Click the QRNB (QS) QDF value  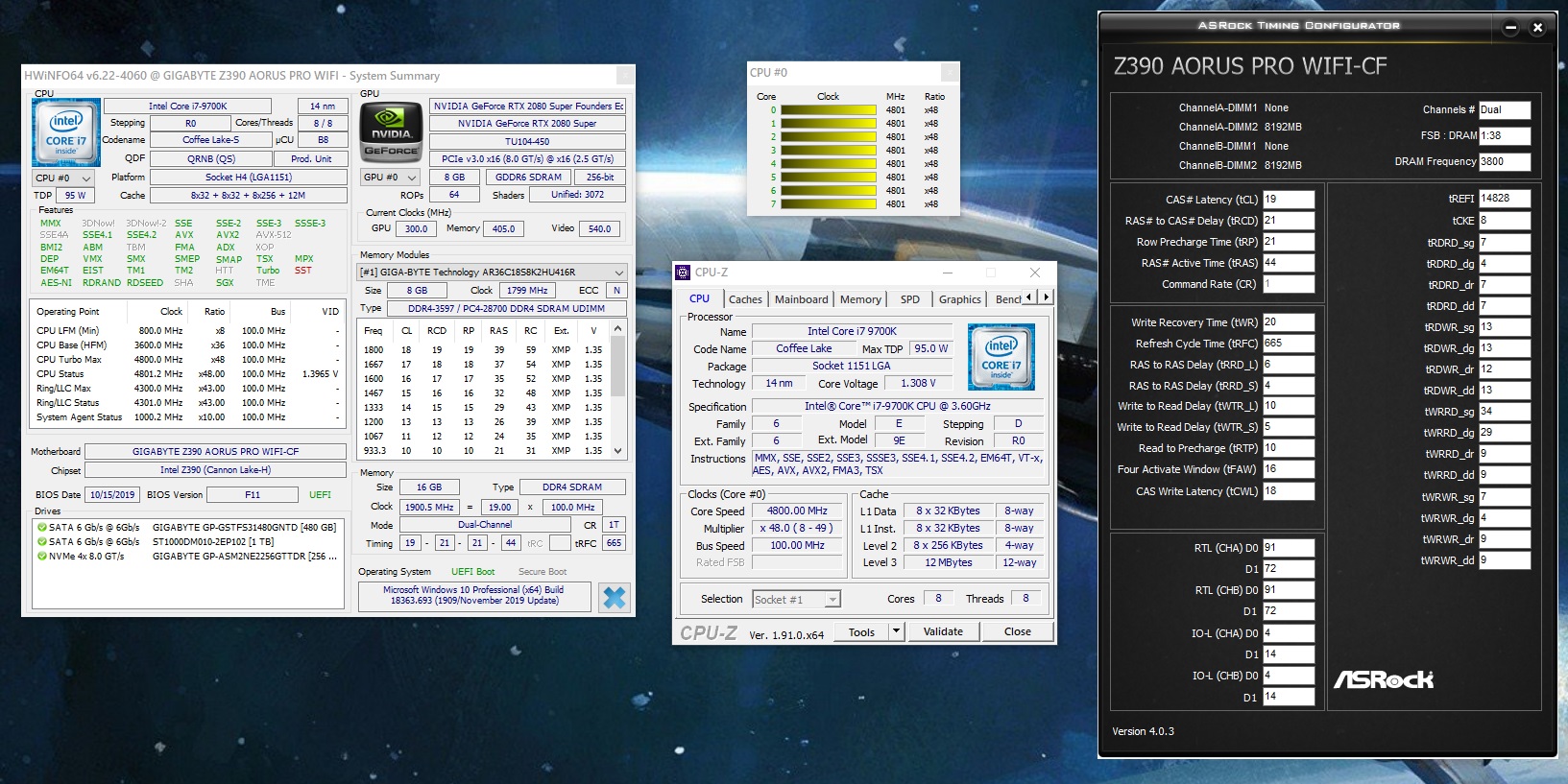click(211, 159)
